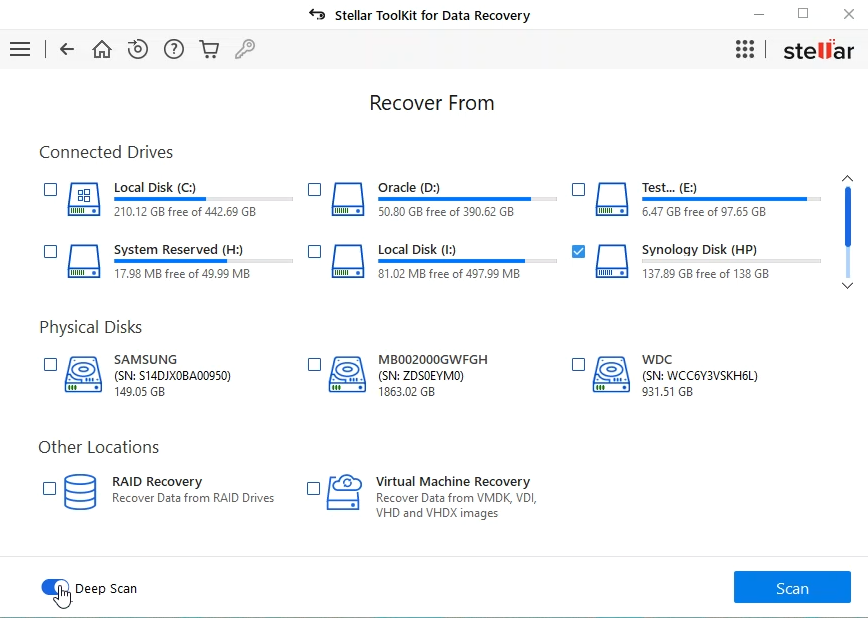Check the RAID Recovery checkbox

(49, 488)
